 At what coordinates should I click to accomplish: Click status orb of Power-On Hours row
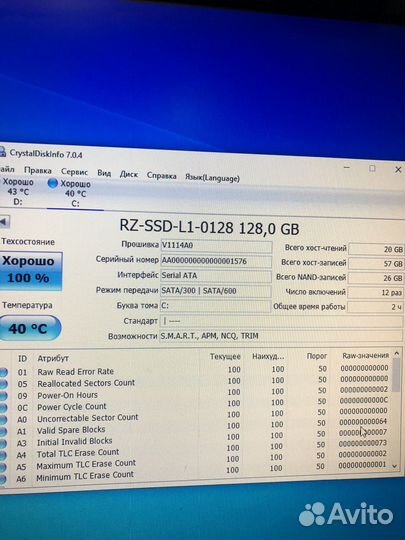click(3, 396)
